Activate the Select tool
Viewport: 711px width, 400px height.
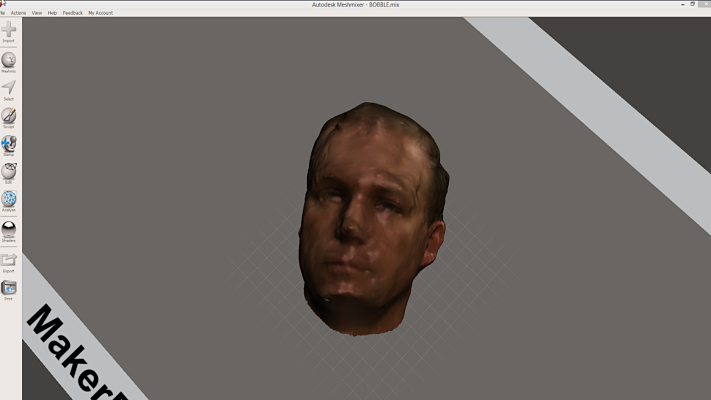click(x=9, y=90)
